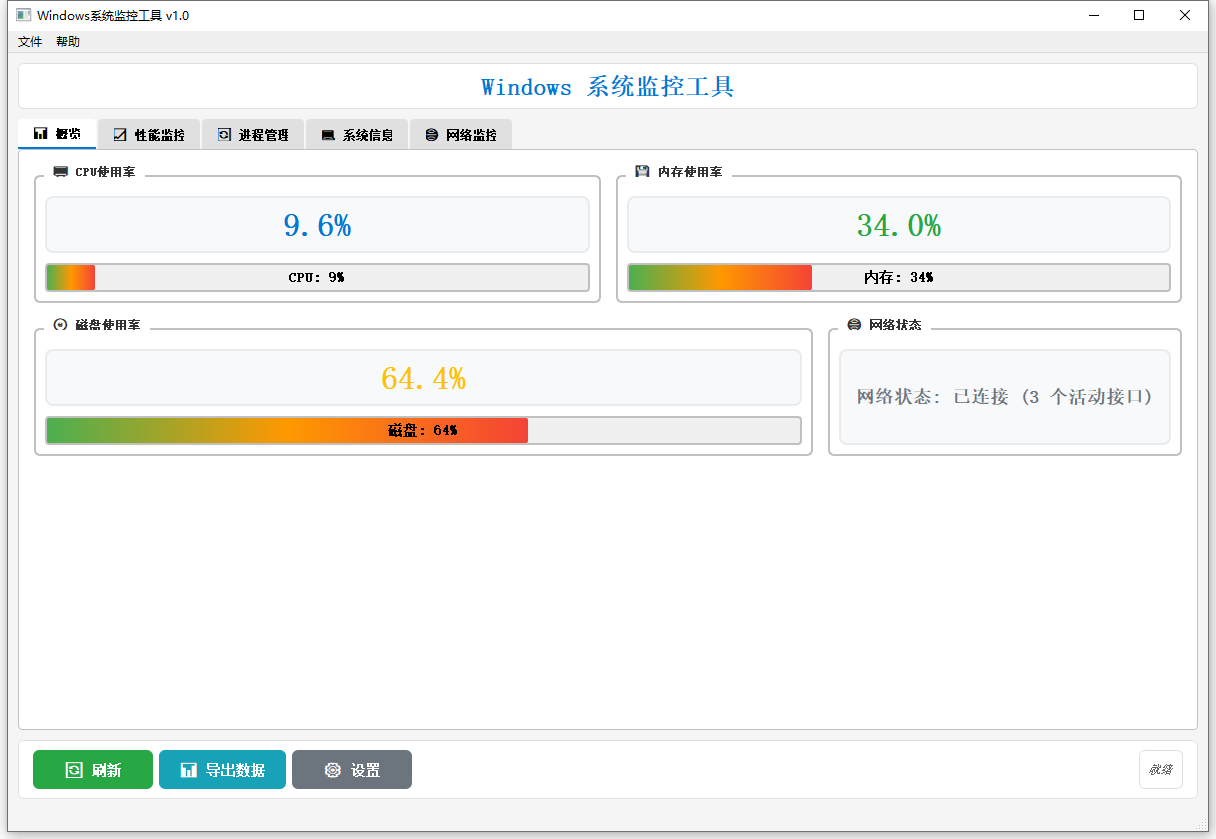Image resolution: width=1216 pixels, height=839 pixels.
Task: Click the CPU使用率 group title
Action: coord(105,172)
